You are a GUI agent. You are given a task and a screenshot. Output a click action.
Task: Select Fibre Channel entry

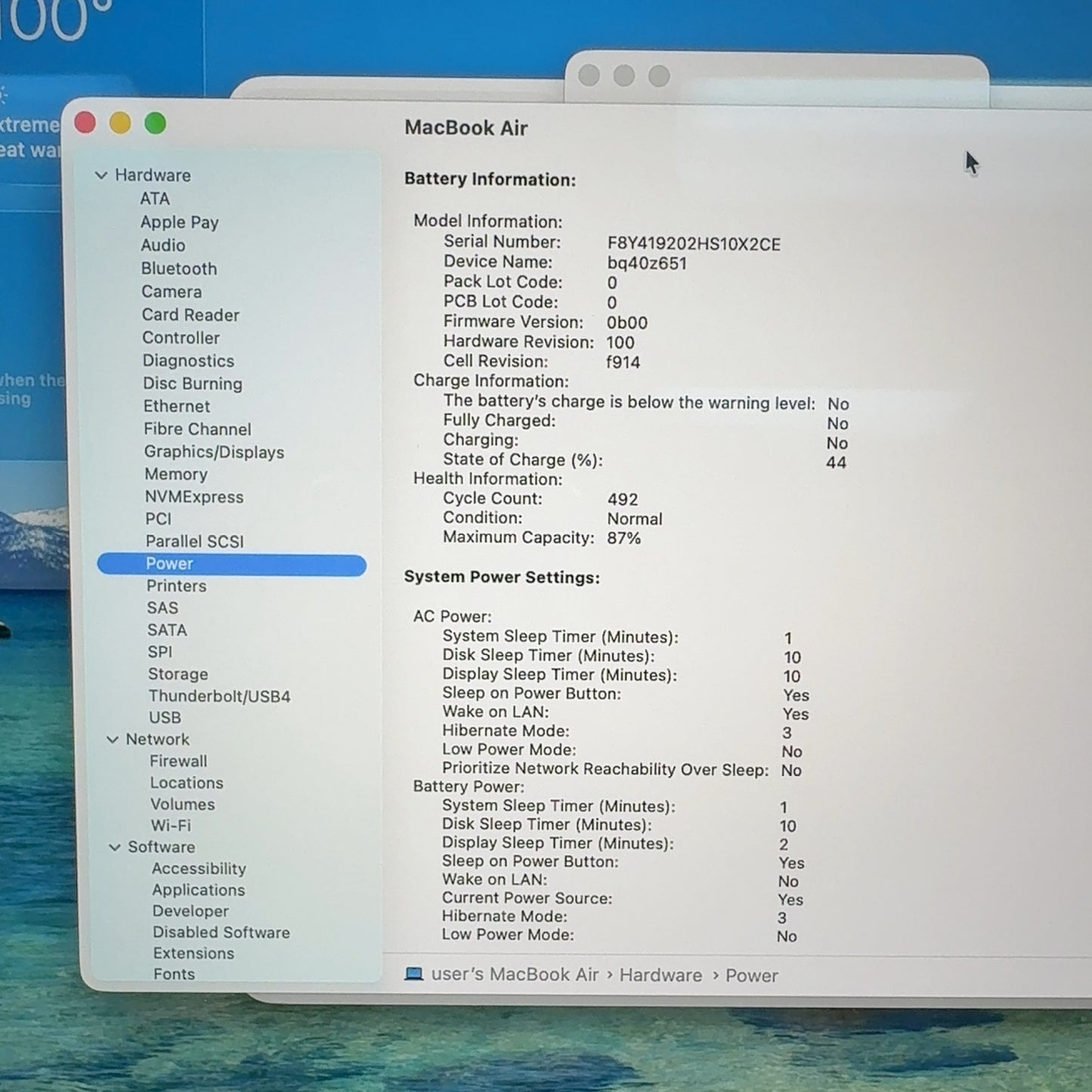(198, 429)
